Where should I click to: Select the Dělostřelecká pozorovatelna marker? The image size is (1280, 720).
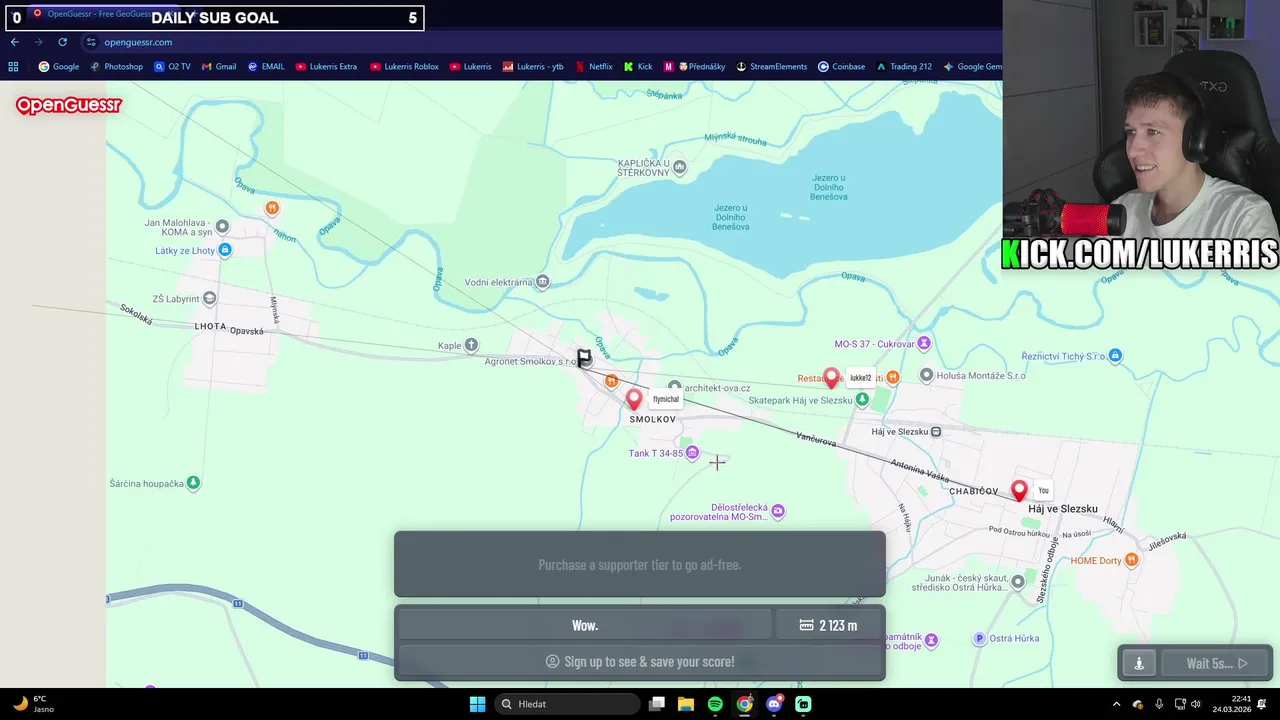[779, 512]
